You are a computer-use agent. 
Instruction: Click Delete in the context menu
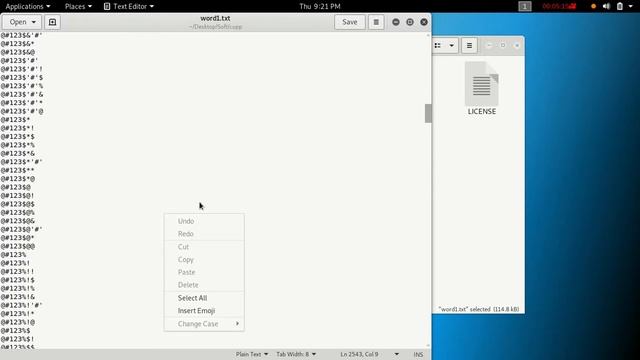tap(204, 285)
